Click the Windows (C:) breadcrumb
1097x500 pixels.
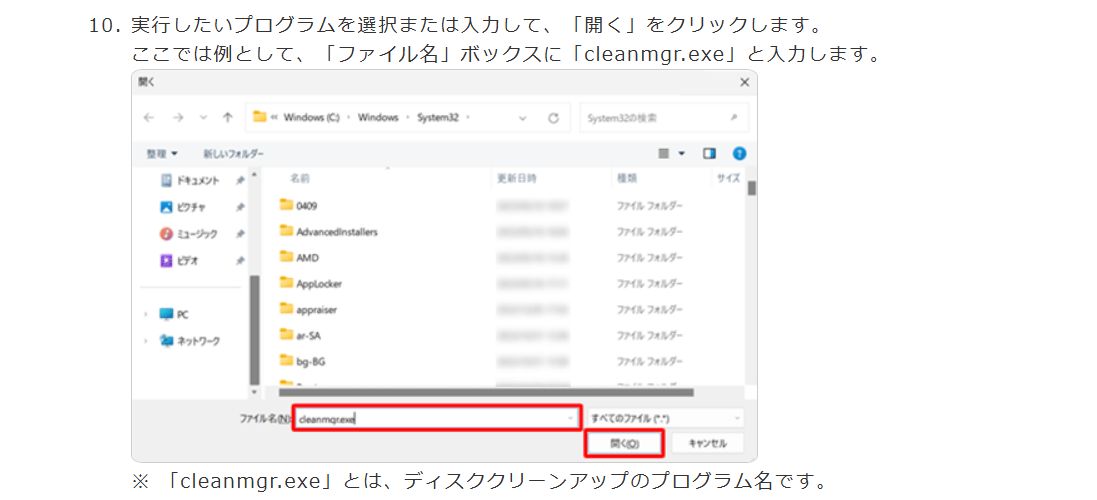coord(311,118)
